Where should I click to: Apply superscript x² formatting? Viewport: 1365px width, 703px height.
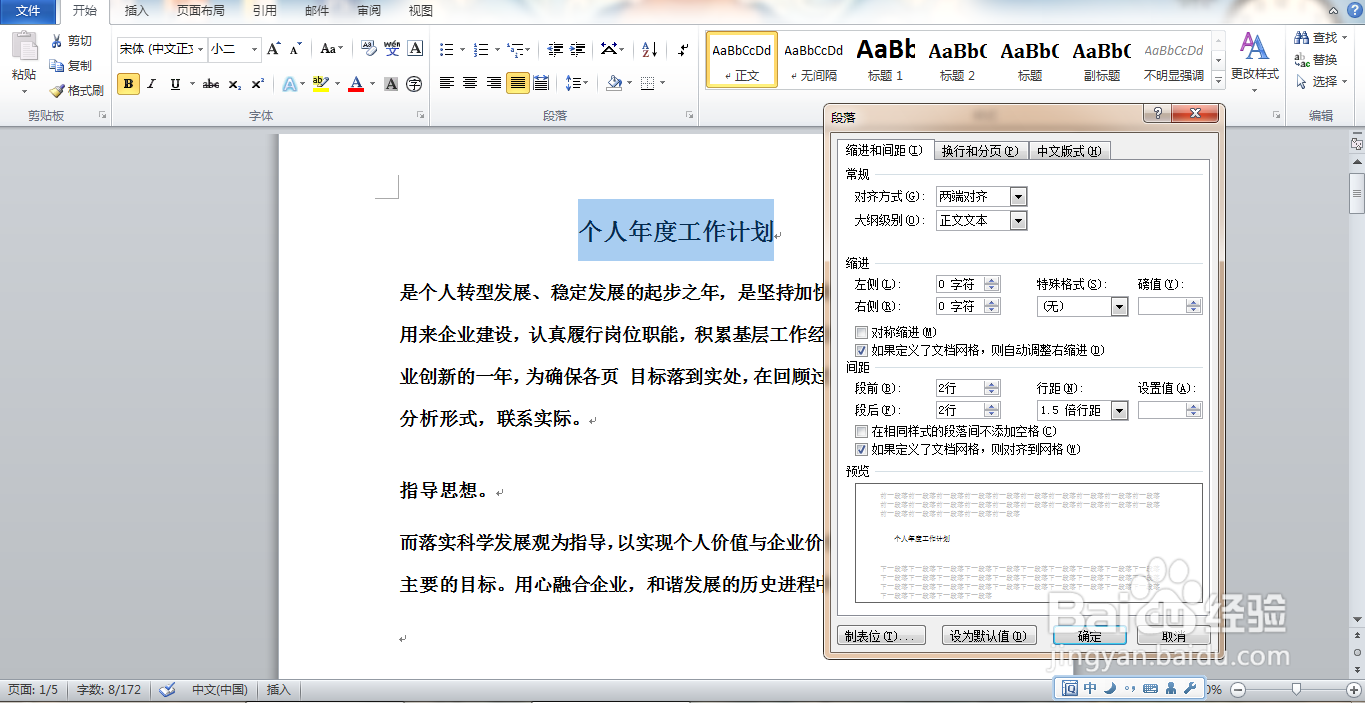pos(257,84)
